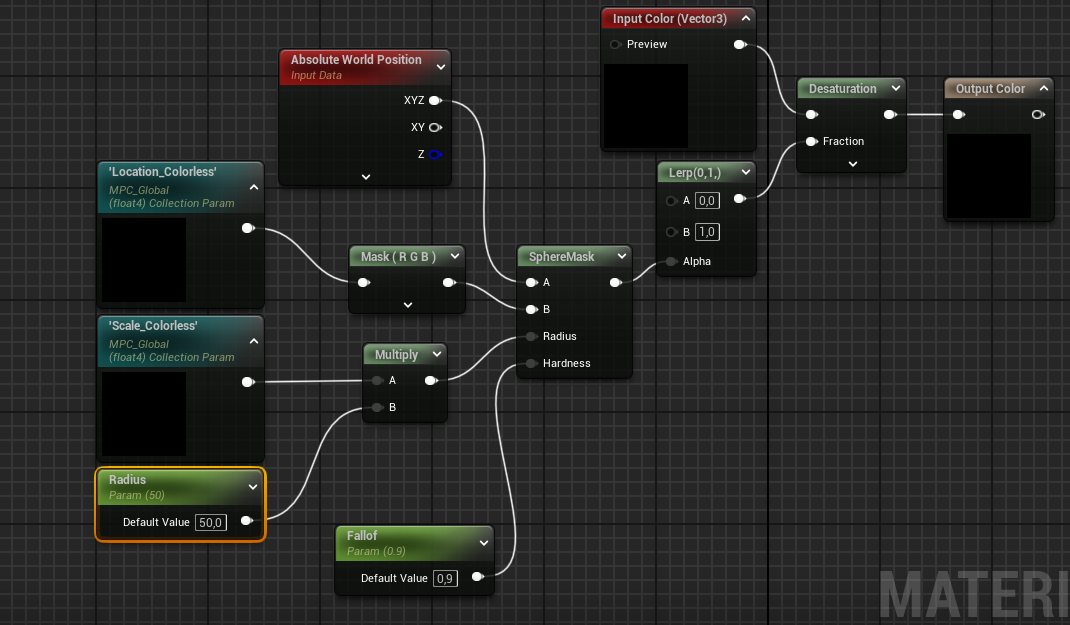This screenshot has width=1070, height=625.
Task: Toggle the Preview pin on Input Color node
Action: tap(616, 44)
